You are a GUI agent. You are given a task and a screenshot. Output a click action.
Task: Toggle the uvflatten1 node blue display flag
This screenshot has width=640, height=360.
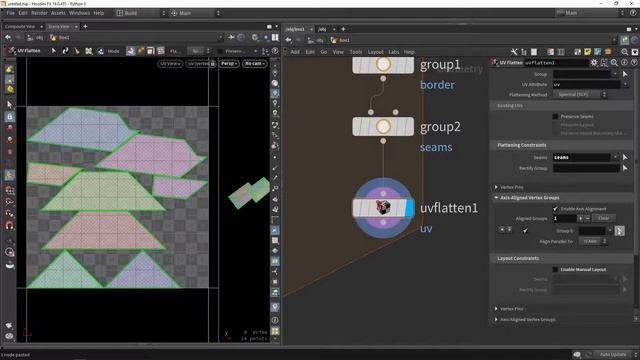point(410,208)
